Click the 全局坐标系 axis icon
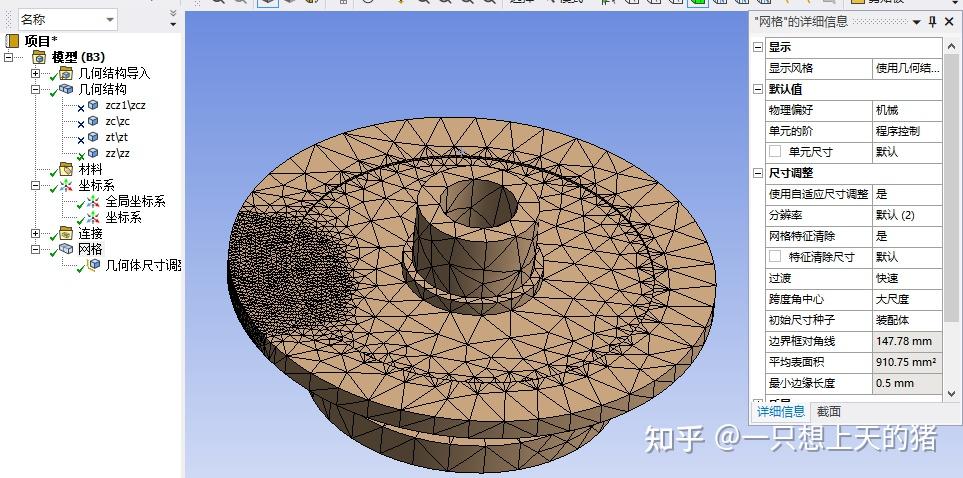The width and height of the screenshot is (963, 478). (x=93, y=201)
